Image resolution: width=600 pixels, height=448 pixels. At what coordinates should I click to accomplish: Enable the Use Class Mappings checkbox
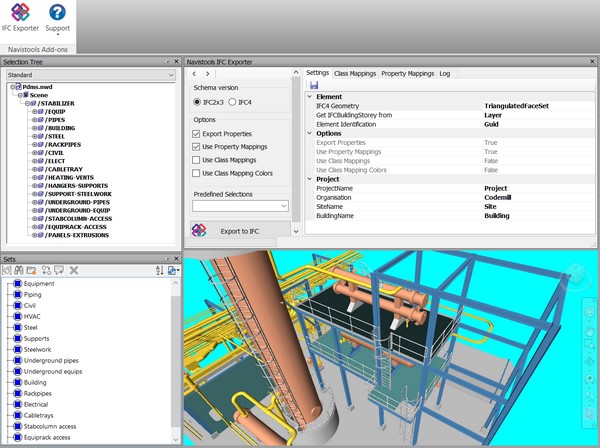tap(197, 160)
